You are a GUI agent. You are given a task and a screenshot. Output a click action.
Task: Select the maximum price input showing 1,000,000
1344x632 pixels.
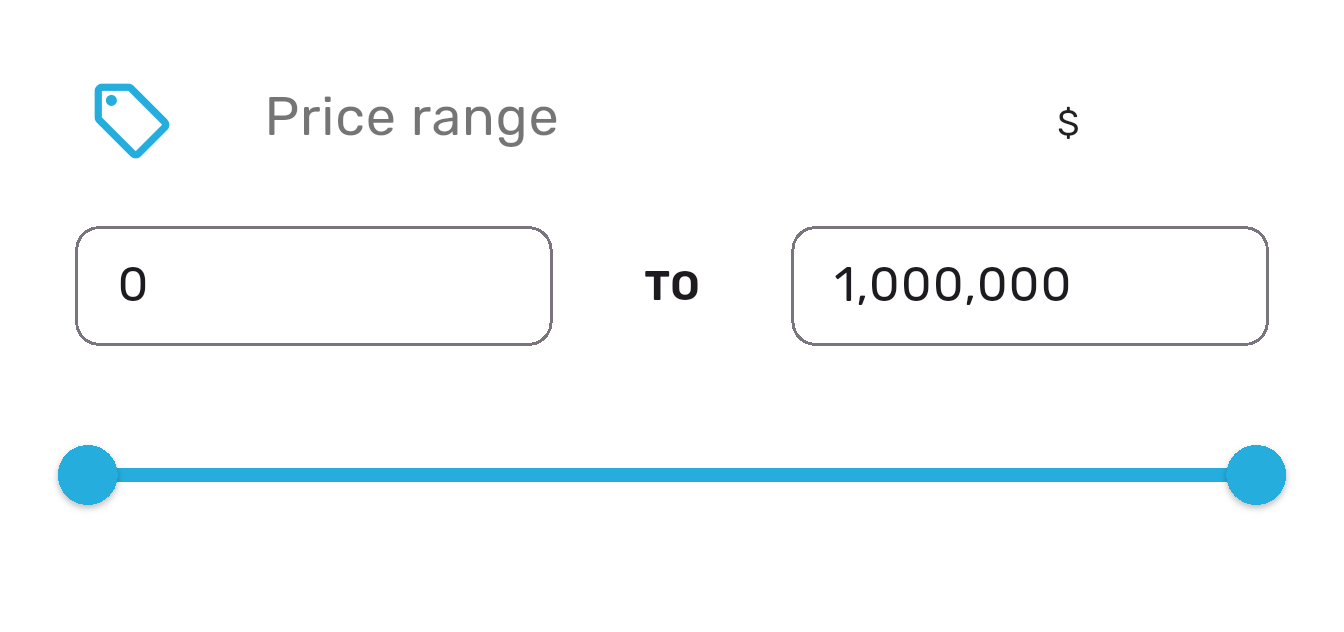point(1030,285)
